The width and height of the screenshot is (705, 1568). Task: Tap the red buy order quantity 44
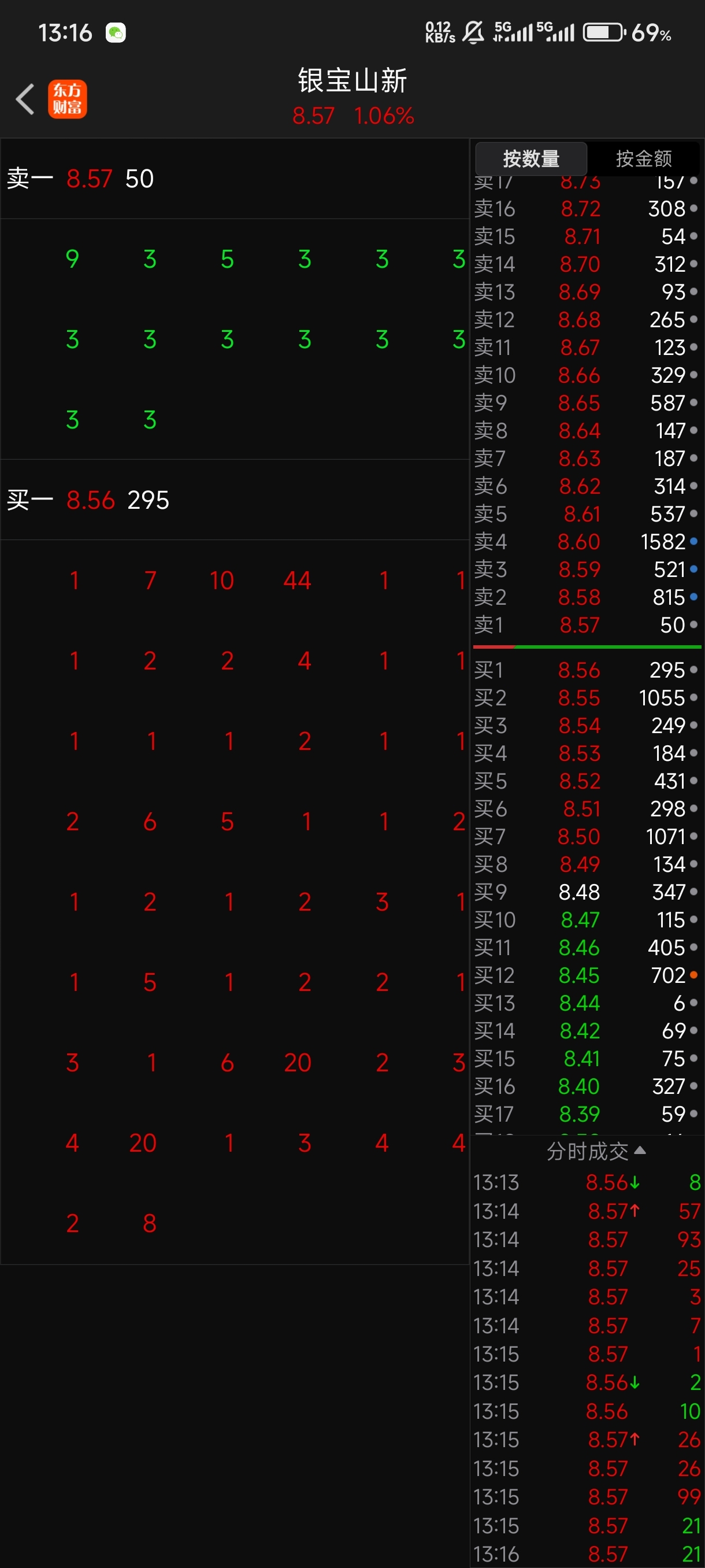[x=298, y=580]
